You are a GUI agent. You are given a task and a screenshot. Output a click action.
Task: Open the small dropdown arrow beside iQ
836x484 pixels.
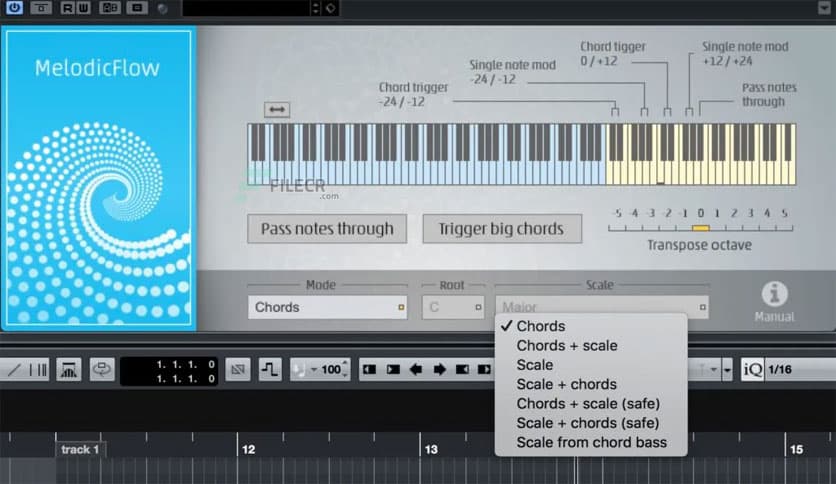727,370
